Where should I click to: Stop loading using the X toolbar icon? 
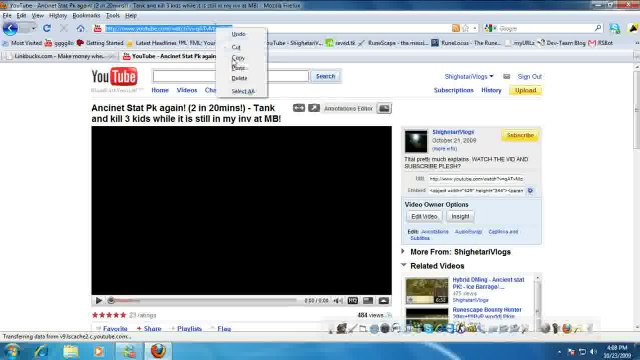(63, 28)
